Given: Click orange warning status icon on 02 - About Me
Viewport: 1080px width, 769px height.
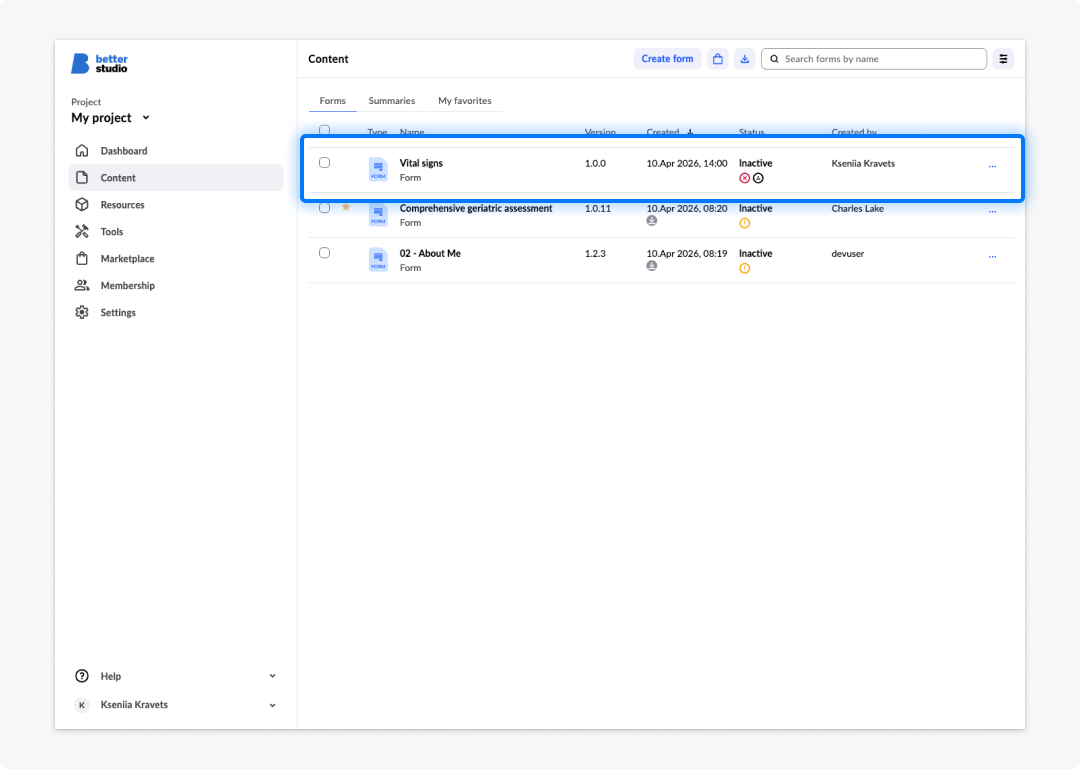Looking at the screenshot, I should point(745,269).
